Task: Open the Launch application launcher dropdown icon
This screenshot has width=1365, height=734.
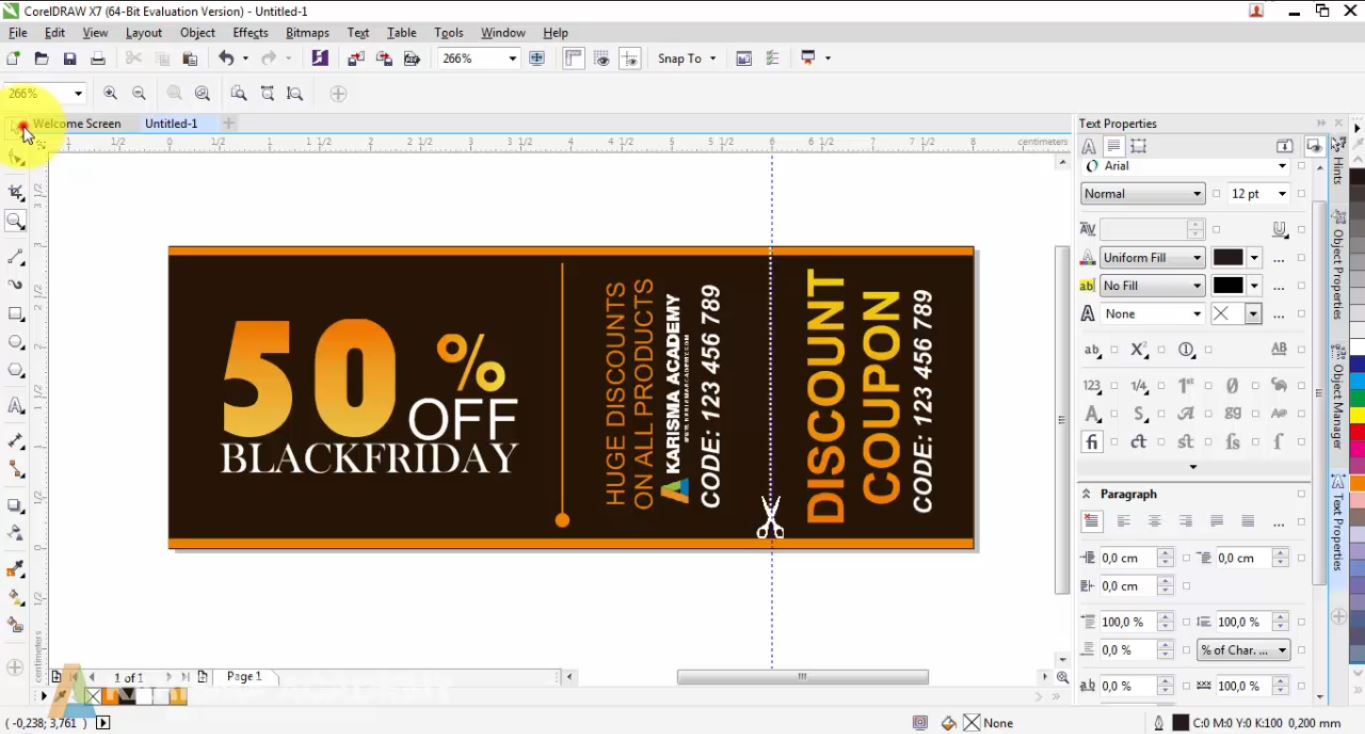Action: tap(816, 59)
